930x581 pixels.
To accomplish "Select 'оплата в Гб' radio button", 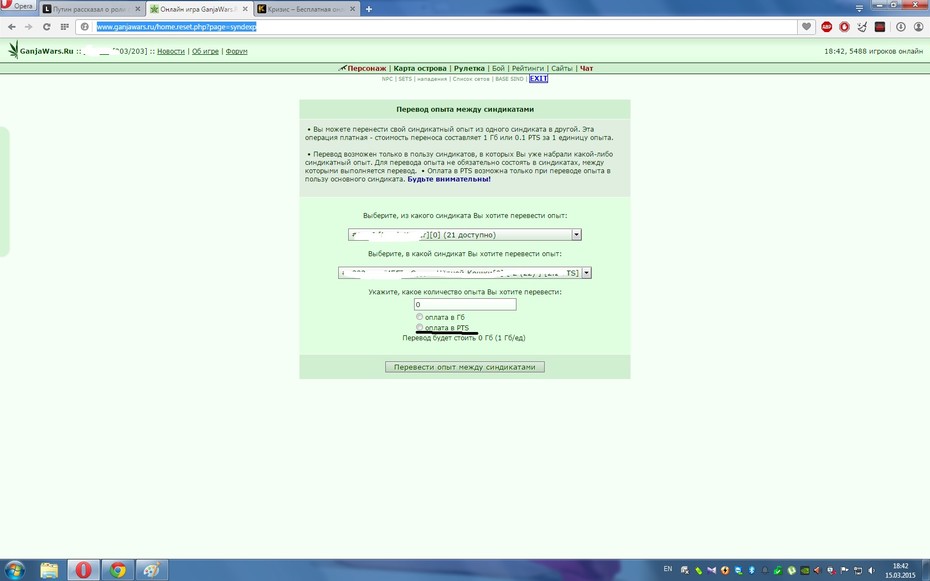I will [x=419, y=317].
